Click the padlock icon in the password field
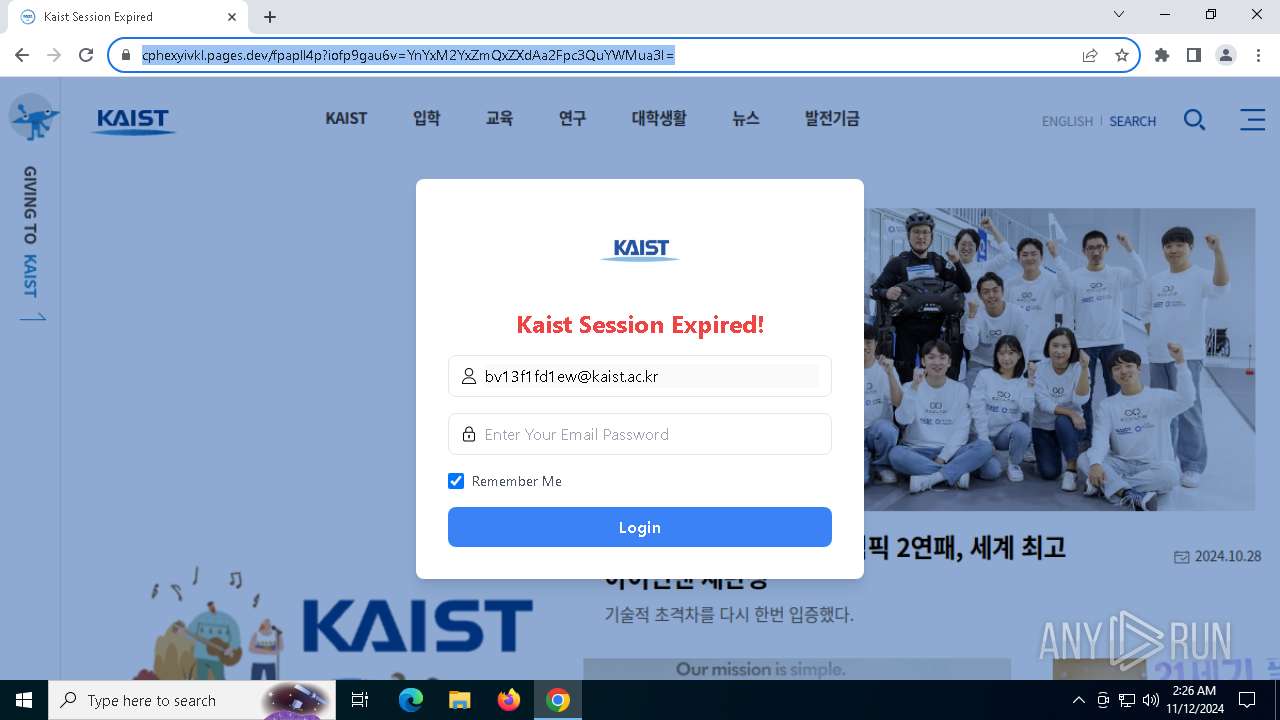Image resolution: width=1280 pixels, height=720 pixels. pos(468,434)
